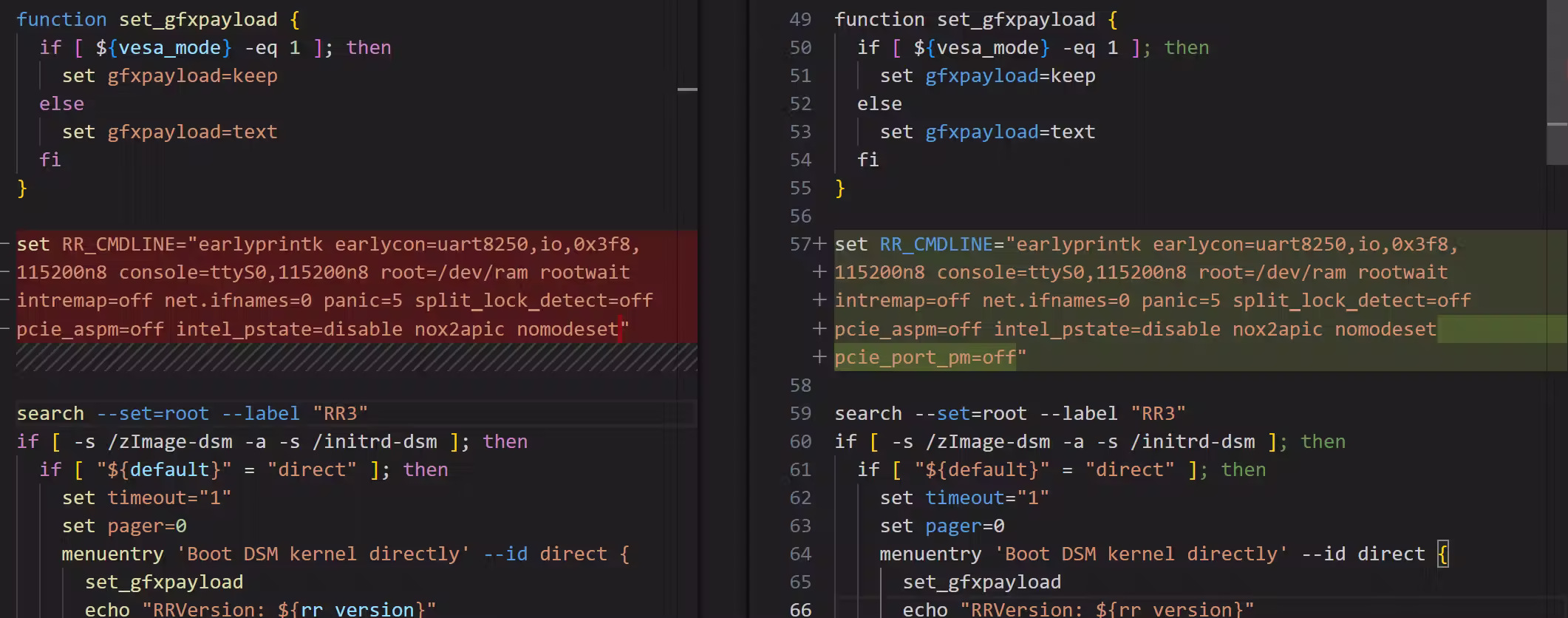Click line number 59 in the modified pane
This screenshot has width=1568, height=618.
point(800,413)
